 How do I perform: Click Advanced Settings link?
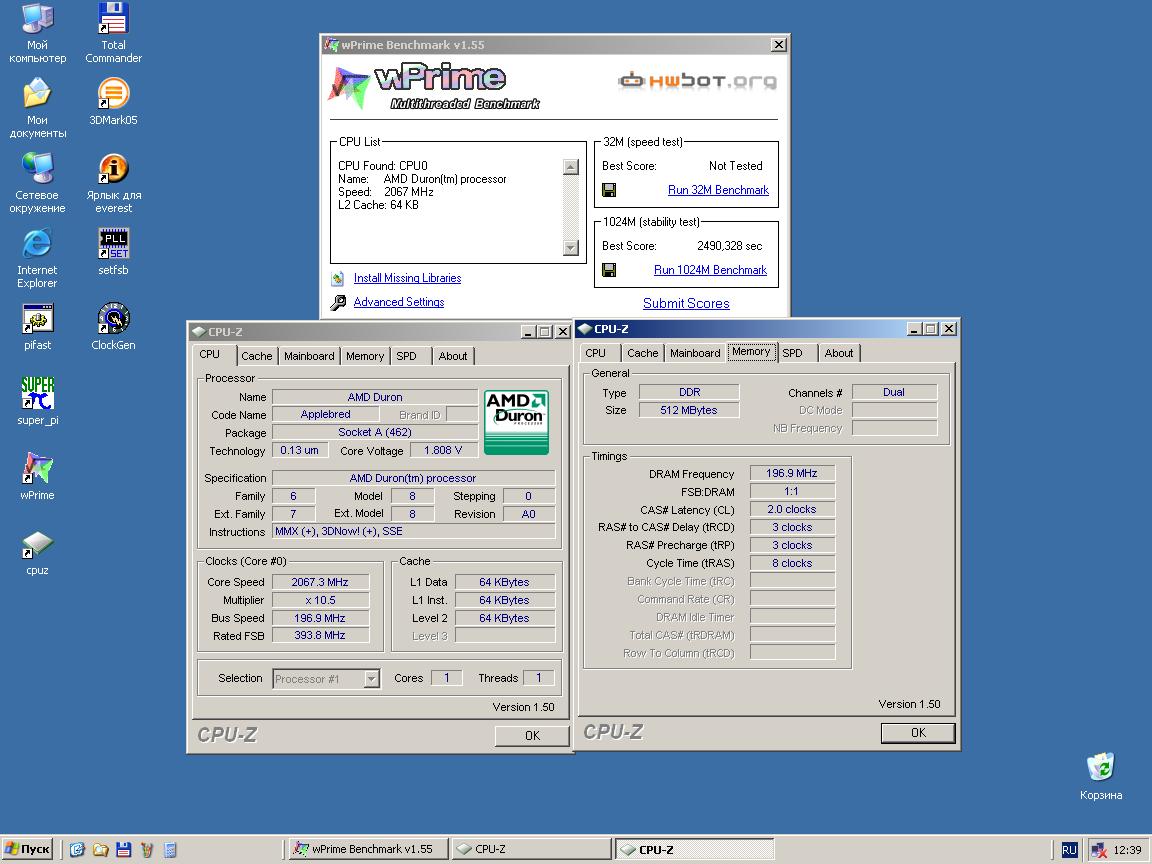point(398,302)
